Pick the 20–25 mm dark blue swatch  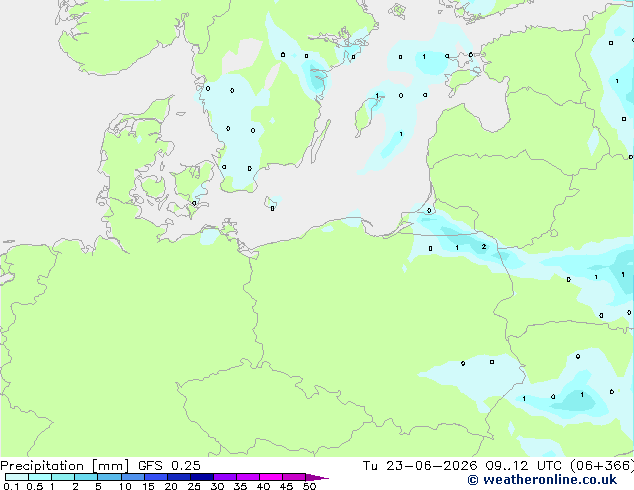click(178, 477)
